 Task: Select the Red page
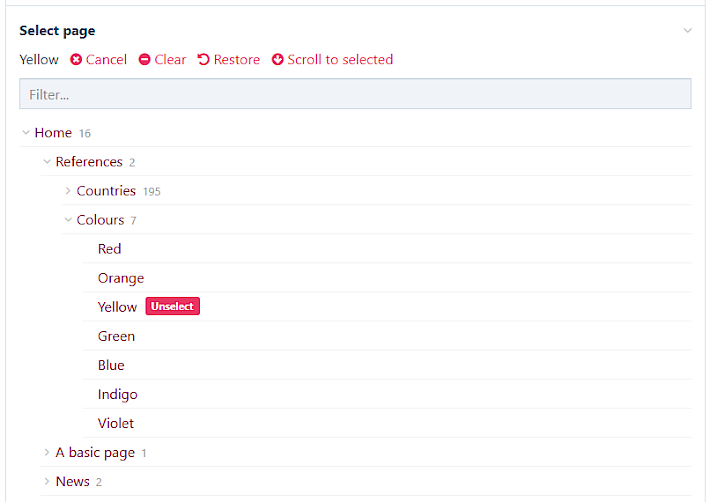109,249
